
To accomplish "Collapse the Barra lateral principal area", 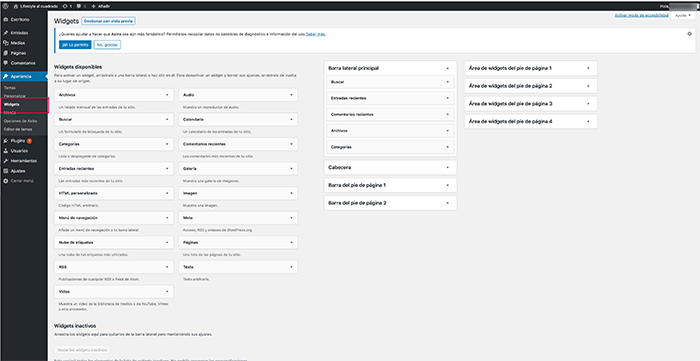I will point(447,68).
